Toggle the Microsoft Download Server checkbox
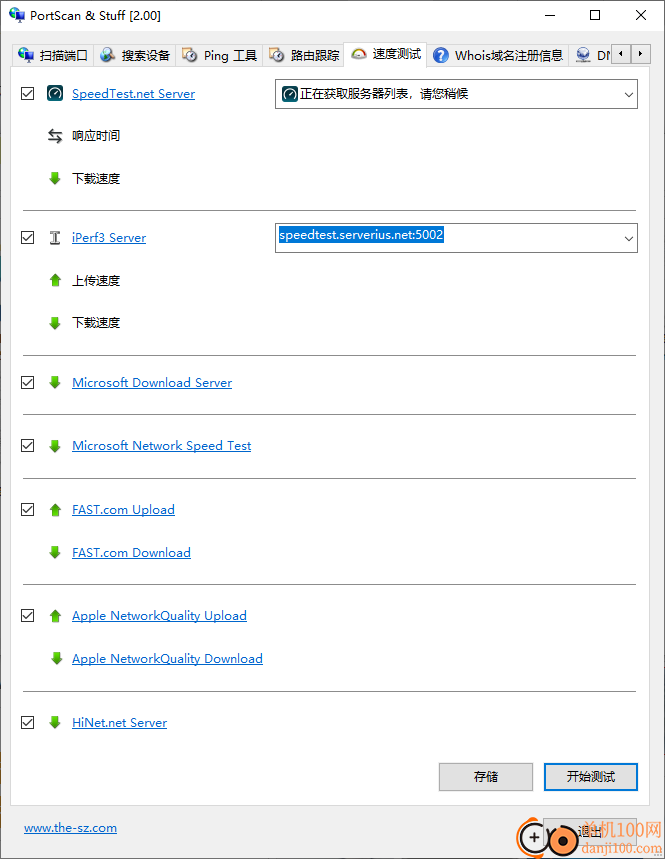 pos(27,382)
